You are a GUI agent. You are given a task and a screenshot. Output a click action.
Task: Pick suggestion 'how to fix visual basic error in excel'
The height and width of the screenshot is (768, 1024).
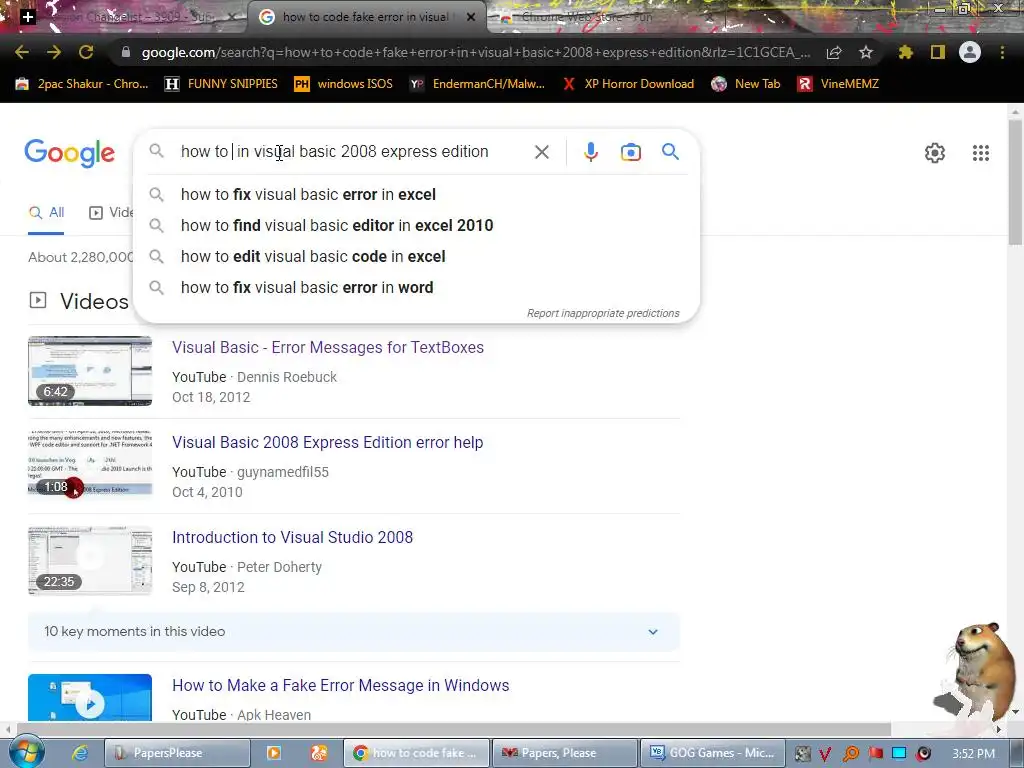pyautogui.click(x=417, y=195)
